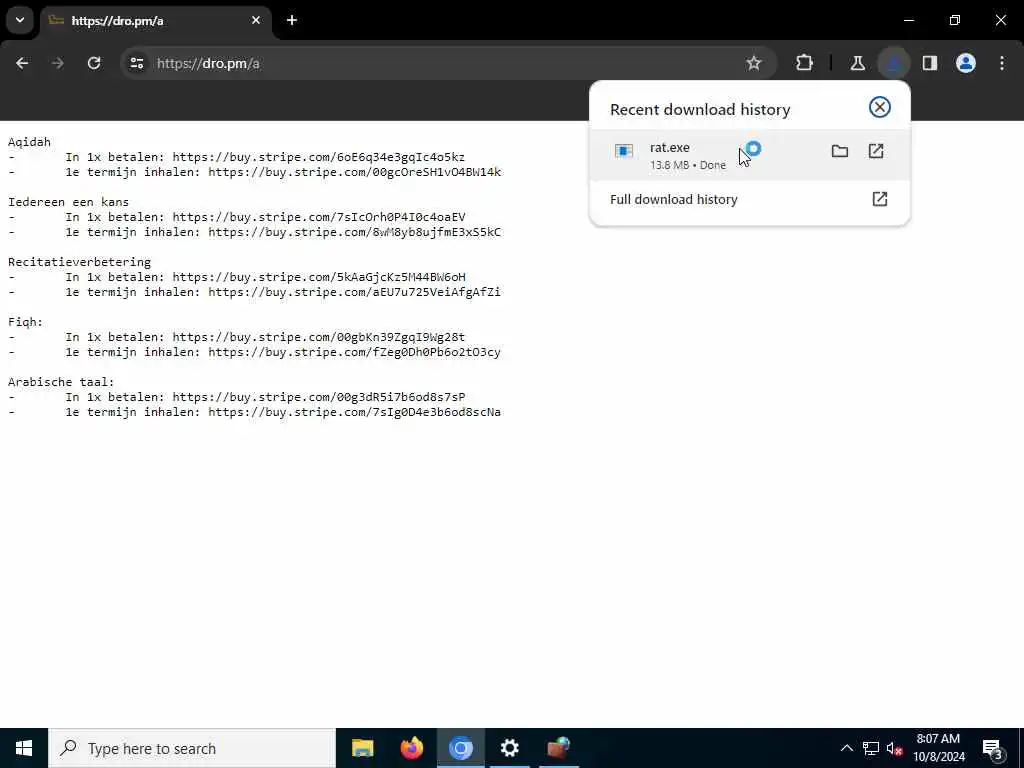1024x768 pixels.
Task: Click Fiqh 'In 1x betalen' Stripe URL
Action: click(x=319, y=337)
